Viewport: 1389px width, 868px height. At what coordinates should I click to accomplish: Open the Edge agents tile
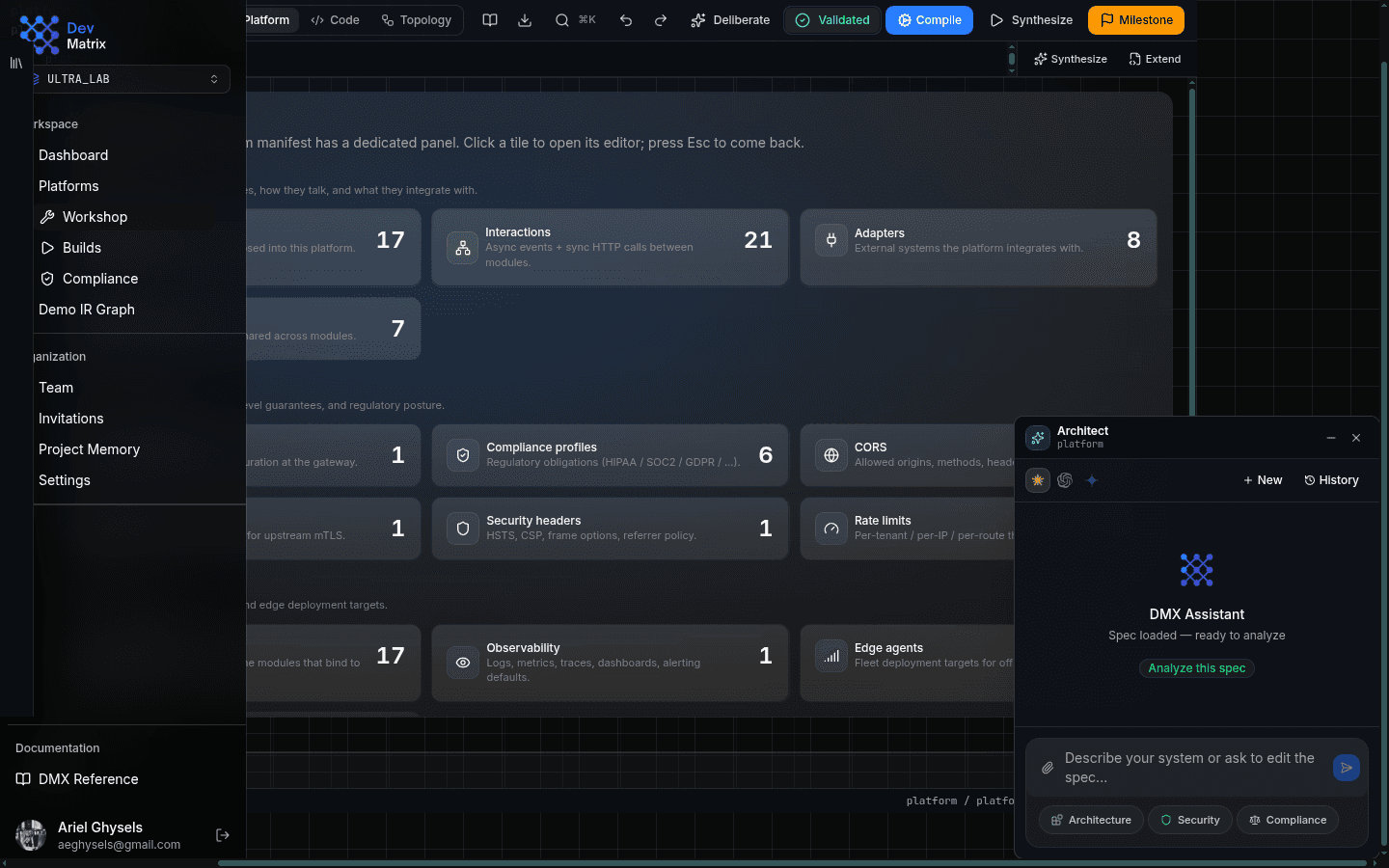click(x=907, y=663)
